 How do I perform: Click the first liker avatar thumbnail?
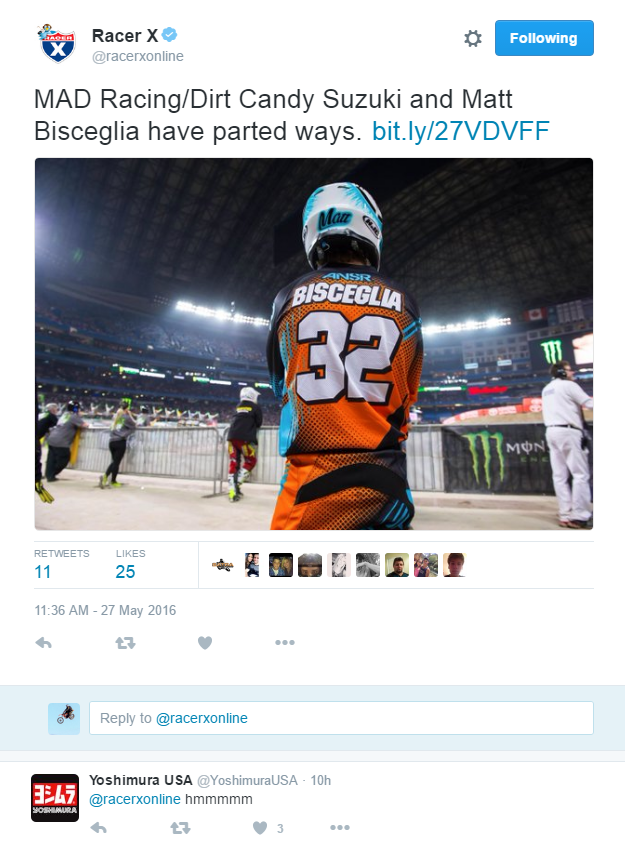tap(222, 565)
